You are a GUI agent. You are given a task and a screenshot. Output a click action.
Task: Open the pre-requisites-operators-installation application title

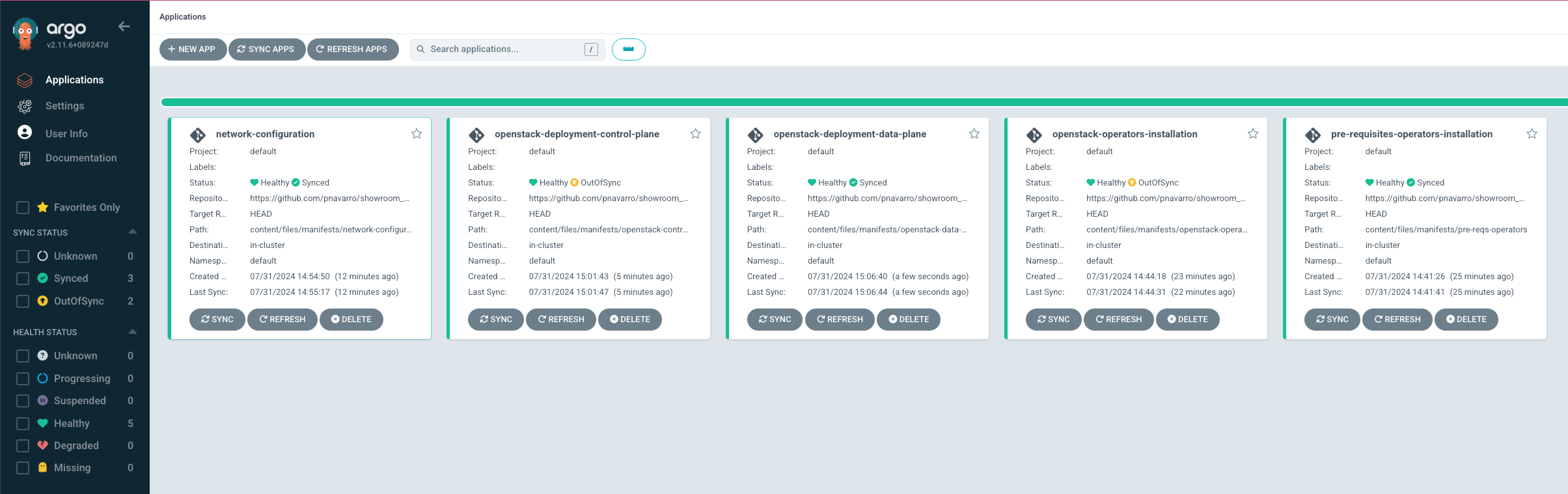coord(1411,134)
